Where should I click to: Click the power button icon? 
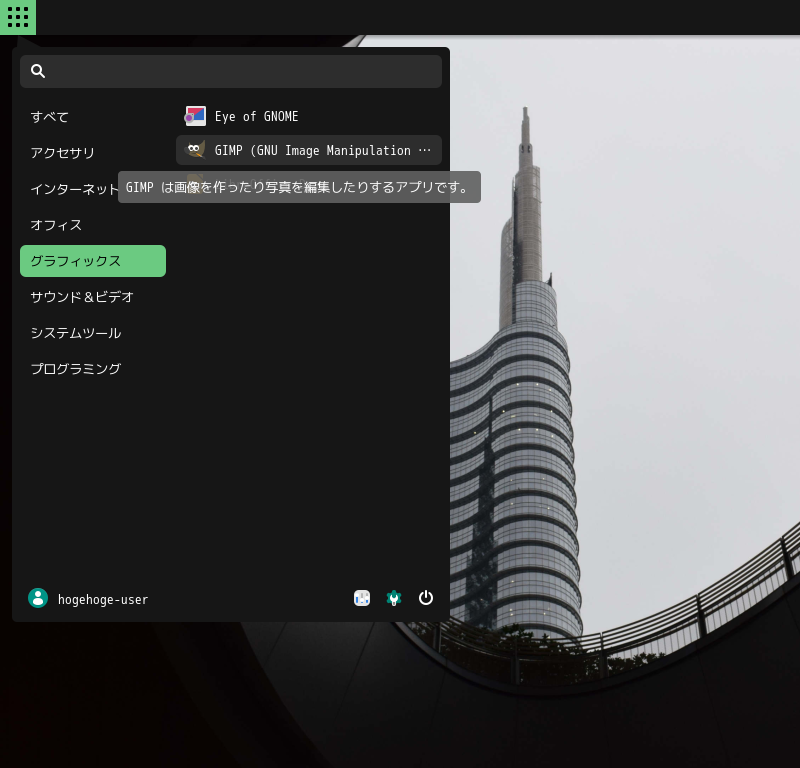426,598
